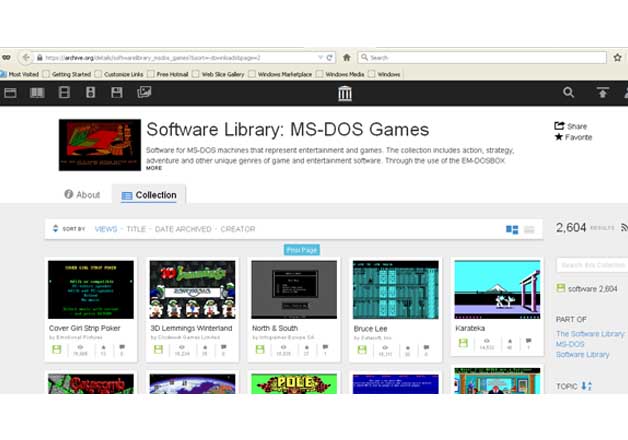Open Free Hotmail bookmark
Screen dimensions: 628x440
click(x=168, y=74)
